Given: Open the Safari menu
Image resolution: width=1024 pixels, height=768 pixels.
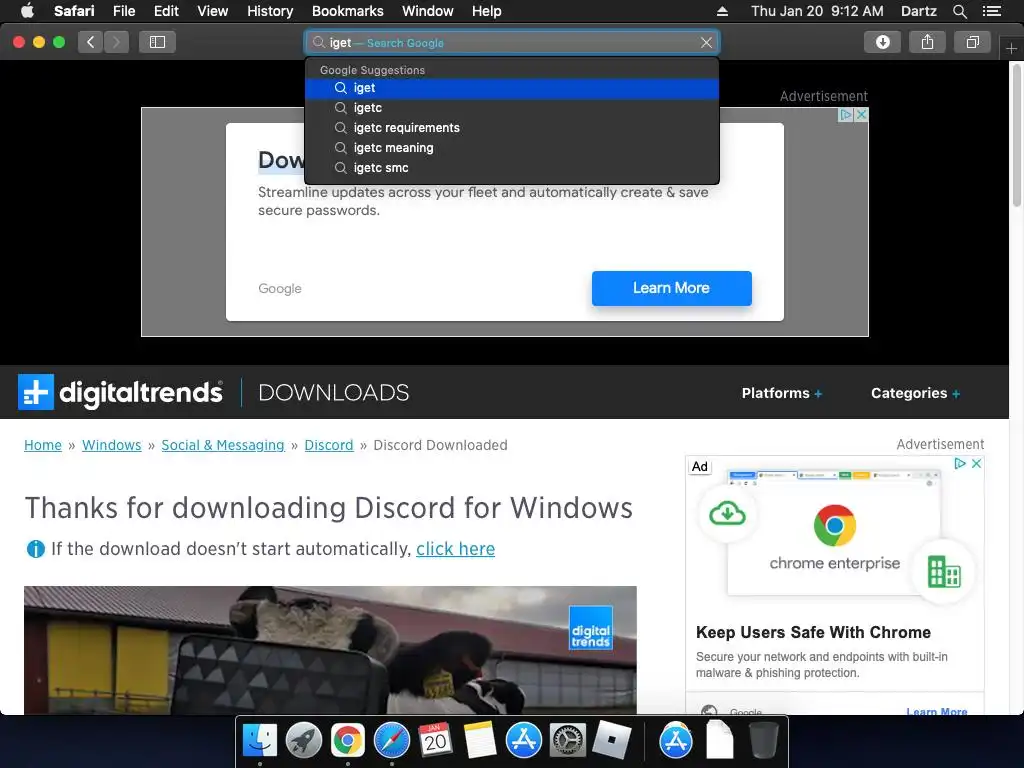Looking at the screenshot, I should [74, 11].
